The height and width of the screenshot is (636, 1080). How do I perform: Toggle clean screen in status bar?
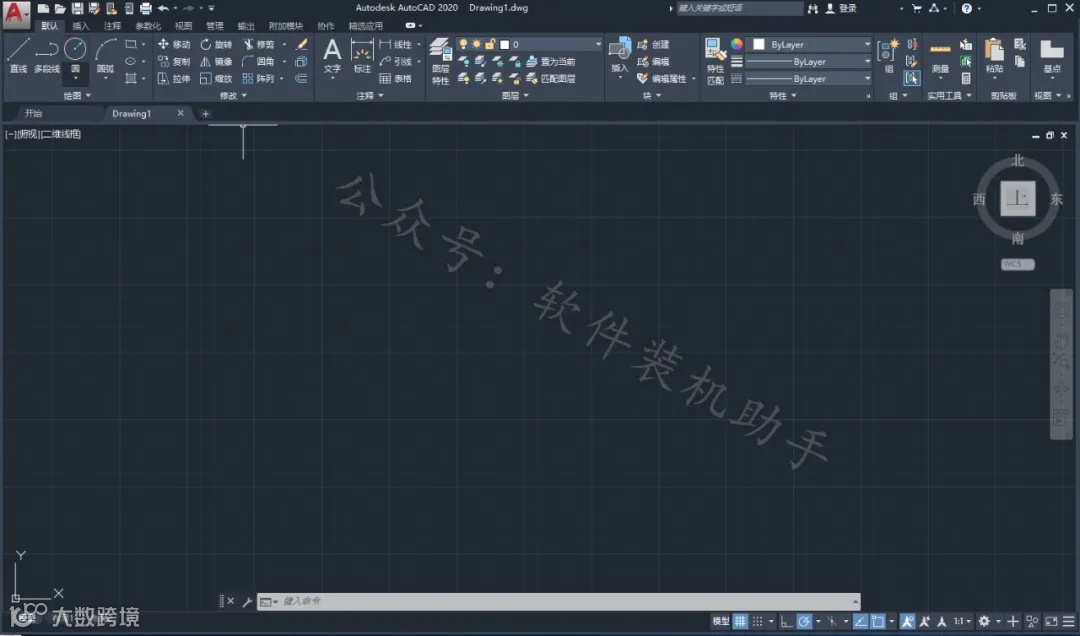1051,621
